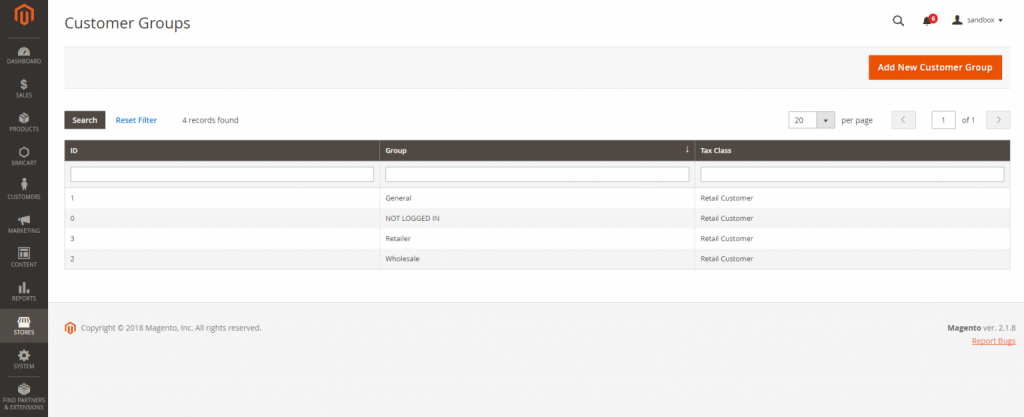Open the Content menu
Screen dimensions: 1024x417
tap(24, 258)
